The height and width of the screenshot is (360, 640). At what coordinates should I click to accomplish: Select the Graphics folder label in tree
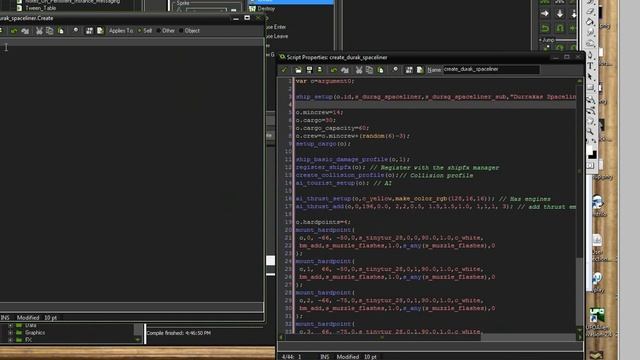click(x=35, y=333)
